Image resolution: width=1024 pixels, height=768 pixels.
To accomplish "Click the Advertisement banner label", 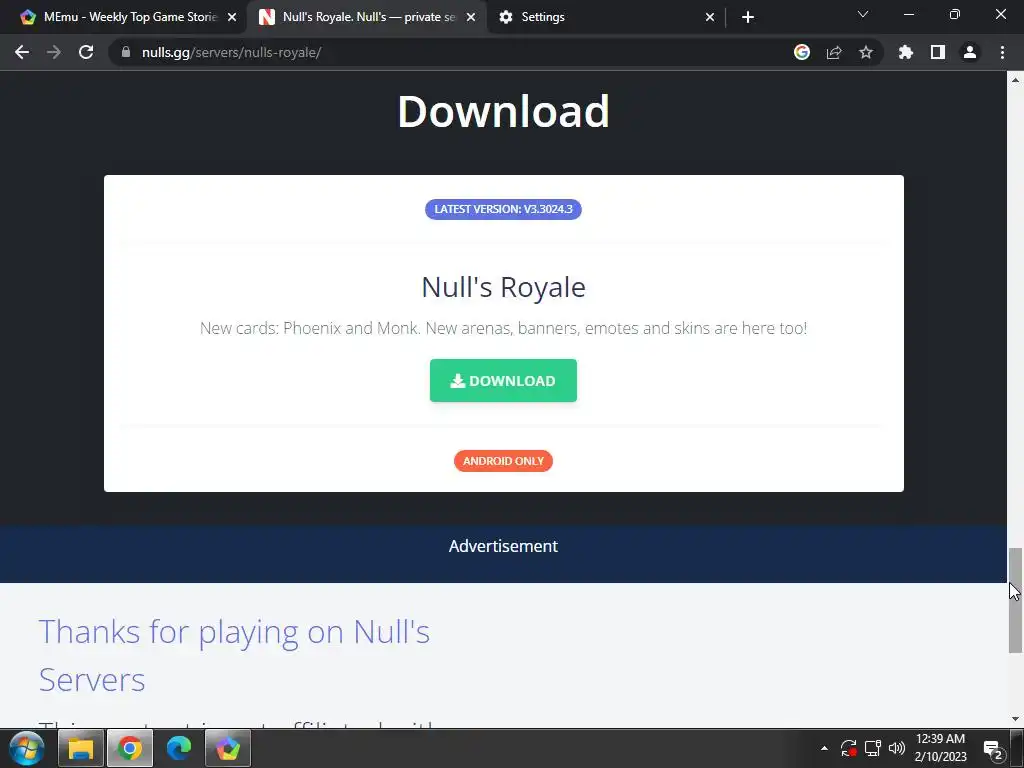I will (503, 546).
